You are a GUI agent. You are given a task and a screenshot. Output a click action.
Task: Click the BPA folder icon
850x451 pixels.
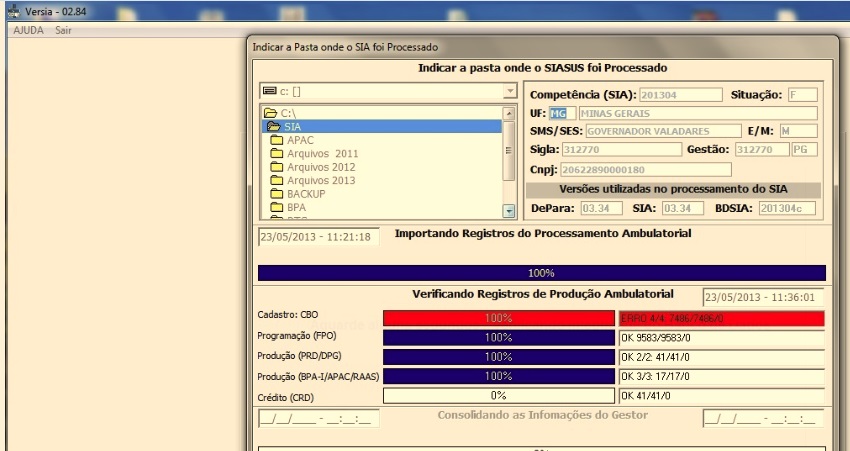pos(277,207)
